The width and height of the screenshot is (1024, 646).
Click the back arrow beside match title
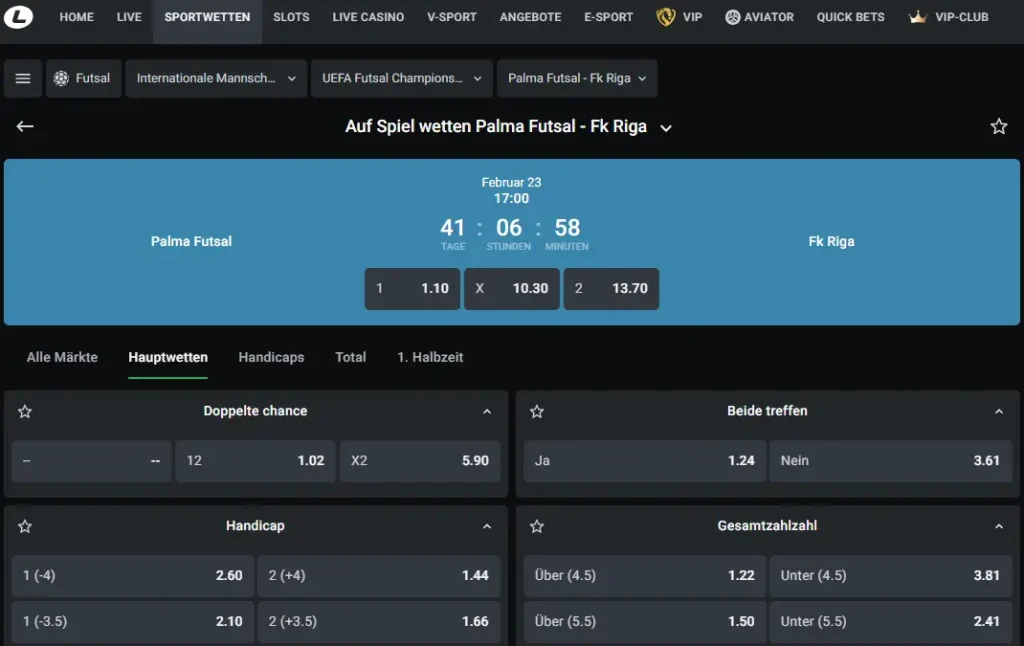point(25,126)
